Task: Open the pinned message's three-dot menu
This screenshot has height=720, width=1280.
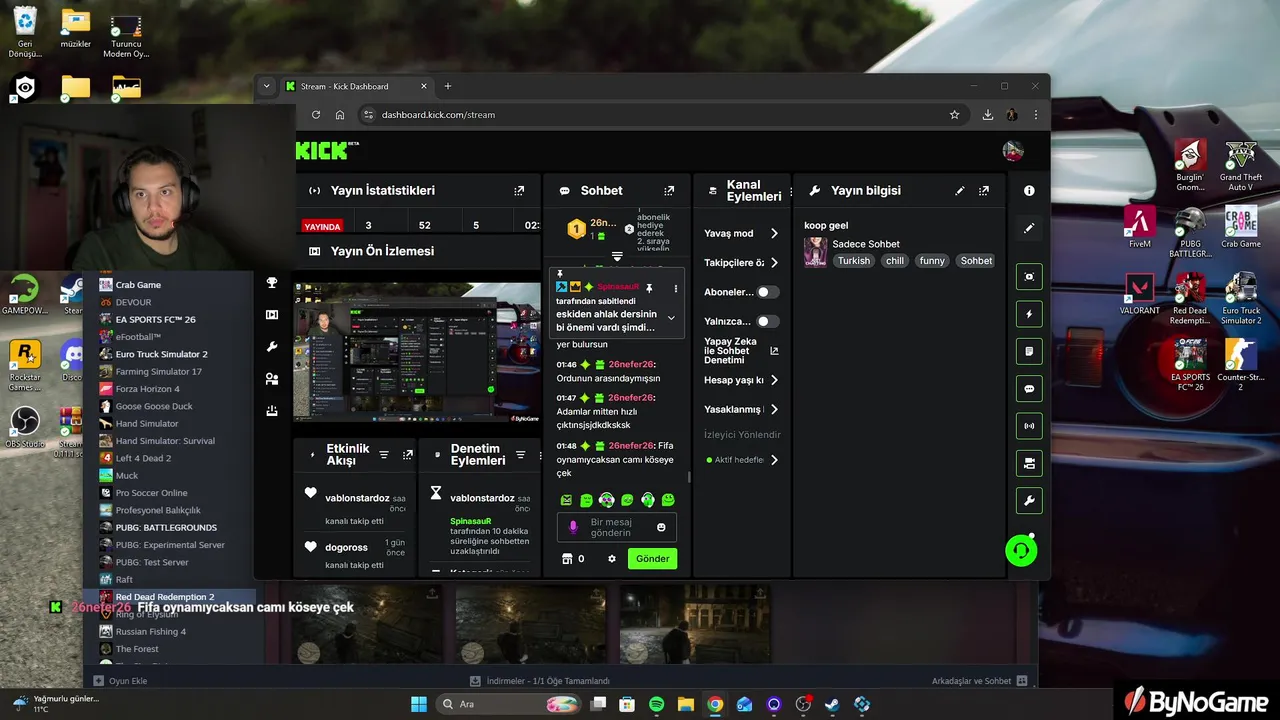Action: 676,288
